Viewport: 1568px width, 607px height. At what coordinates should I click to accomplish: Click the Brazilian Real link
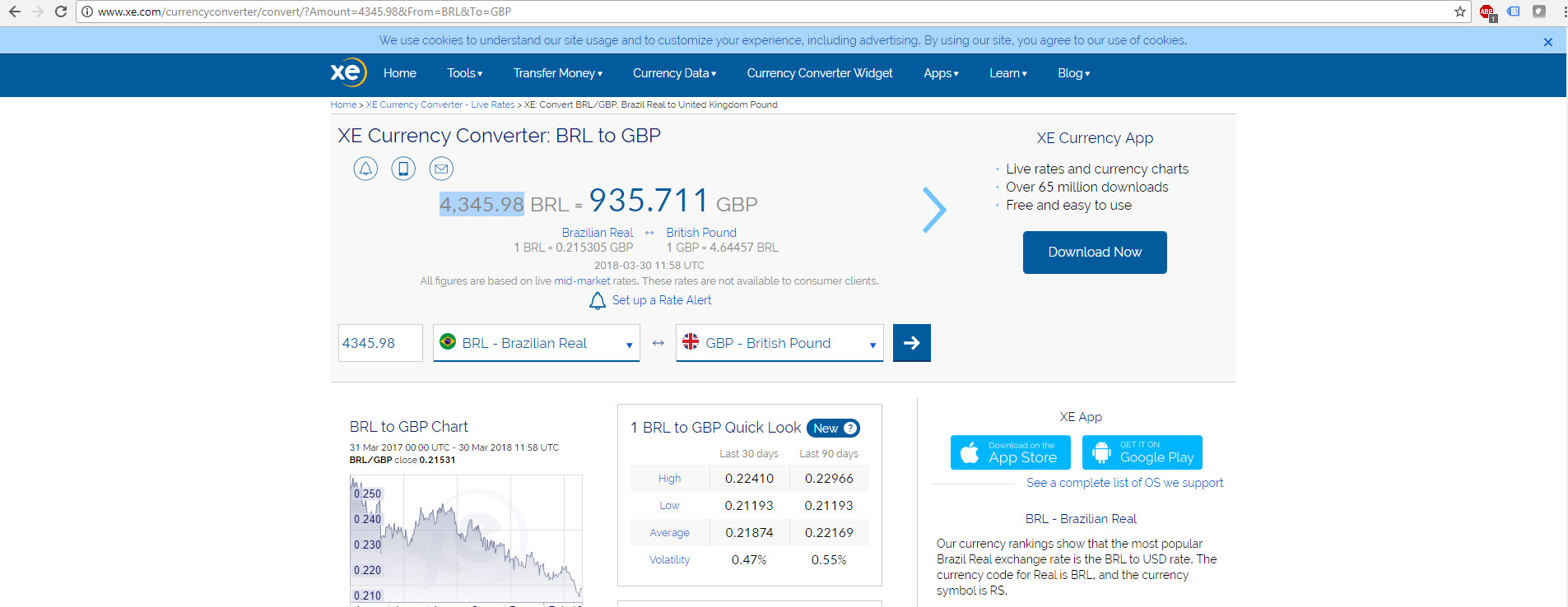pyautogui.click(x=598, y=233)
